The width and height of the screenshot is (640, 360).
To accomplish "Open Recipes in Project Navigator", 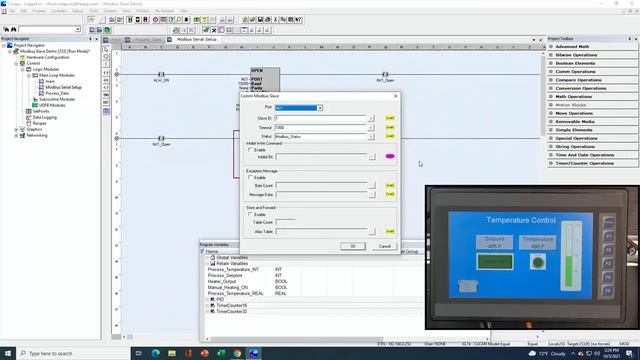I will tap(39, 123).
